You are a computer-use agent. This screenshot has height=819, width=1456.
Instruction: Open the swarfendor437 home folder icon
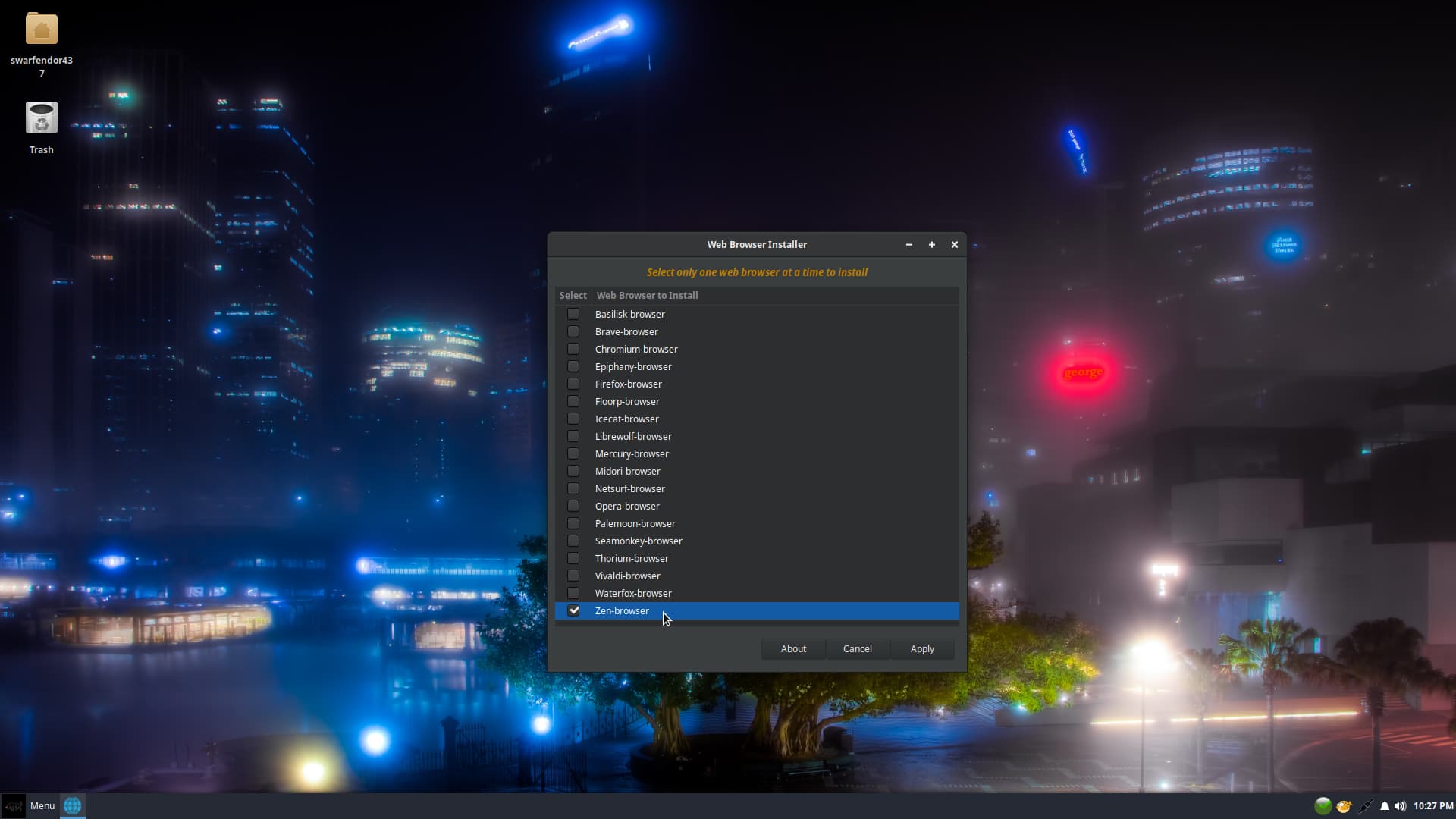41,29
